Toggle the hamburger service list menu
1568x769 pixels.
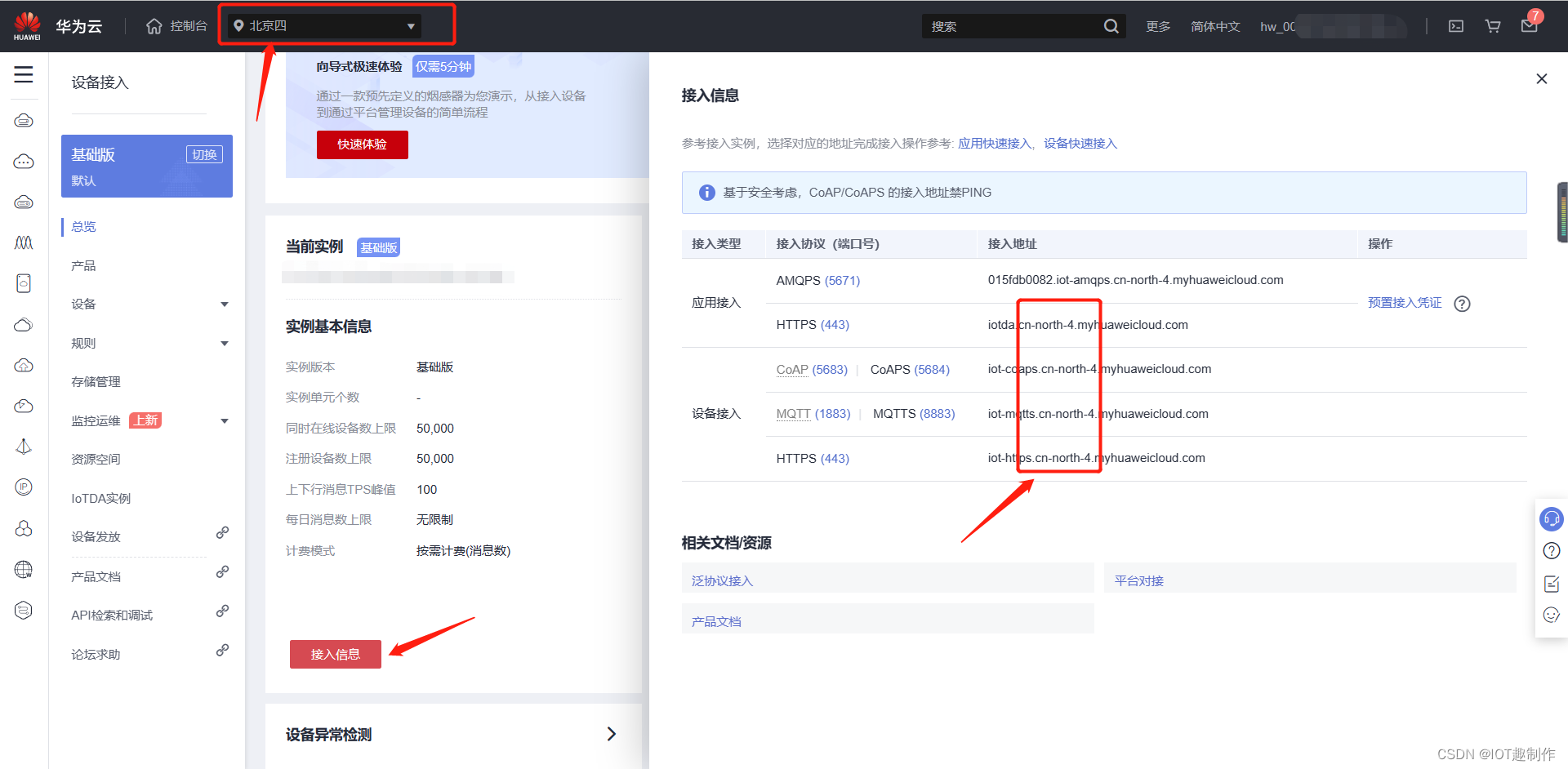pyautogui.click(x=24, y=74)
